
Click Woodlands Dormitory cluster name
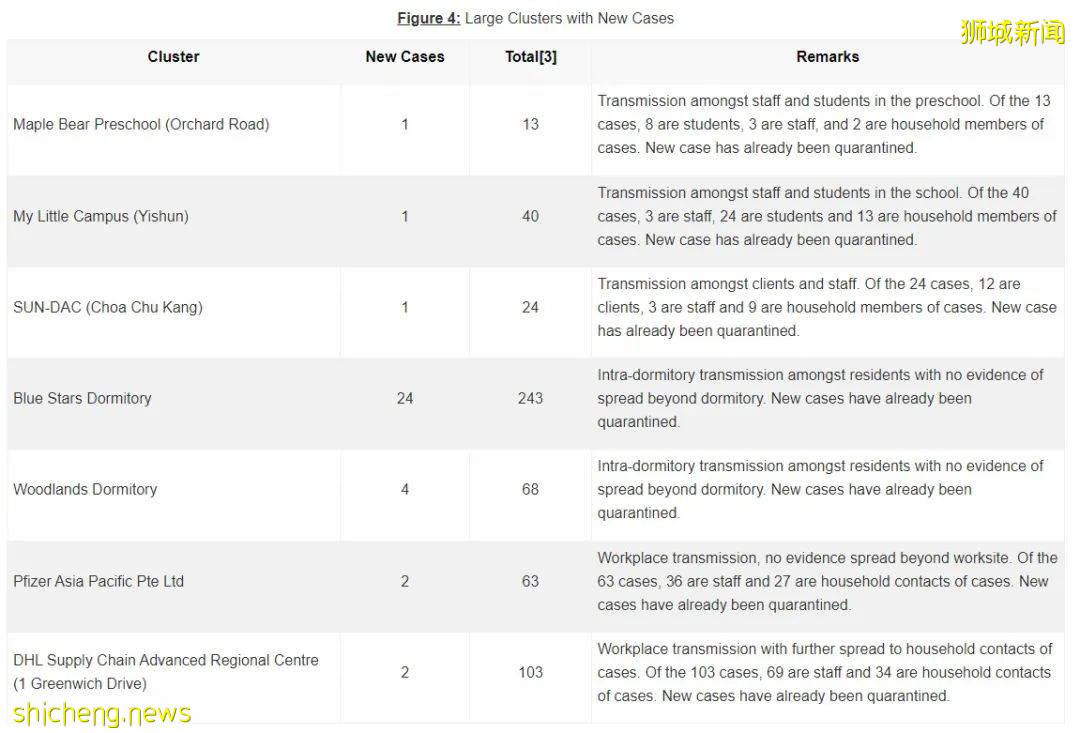(85, 490)
